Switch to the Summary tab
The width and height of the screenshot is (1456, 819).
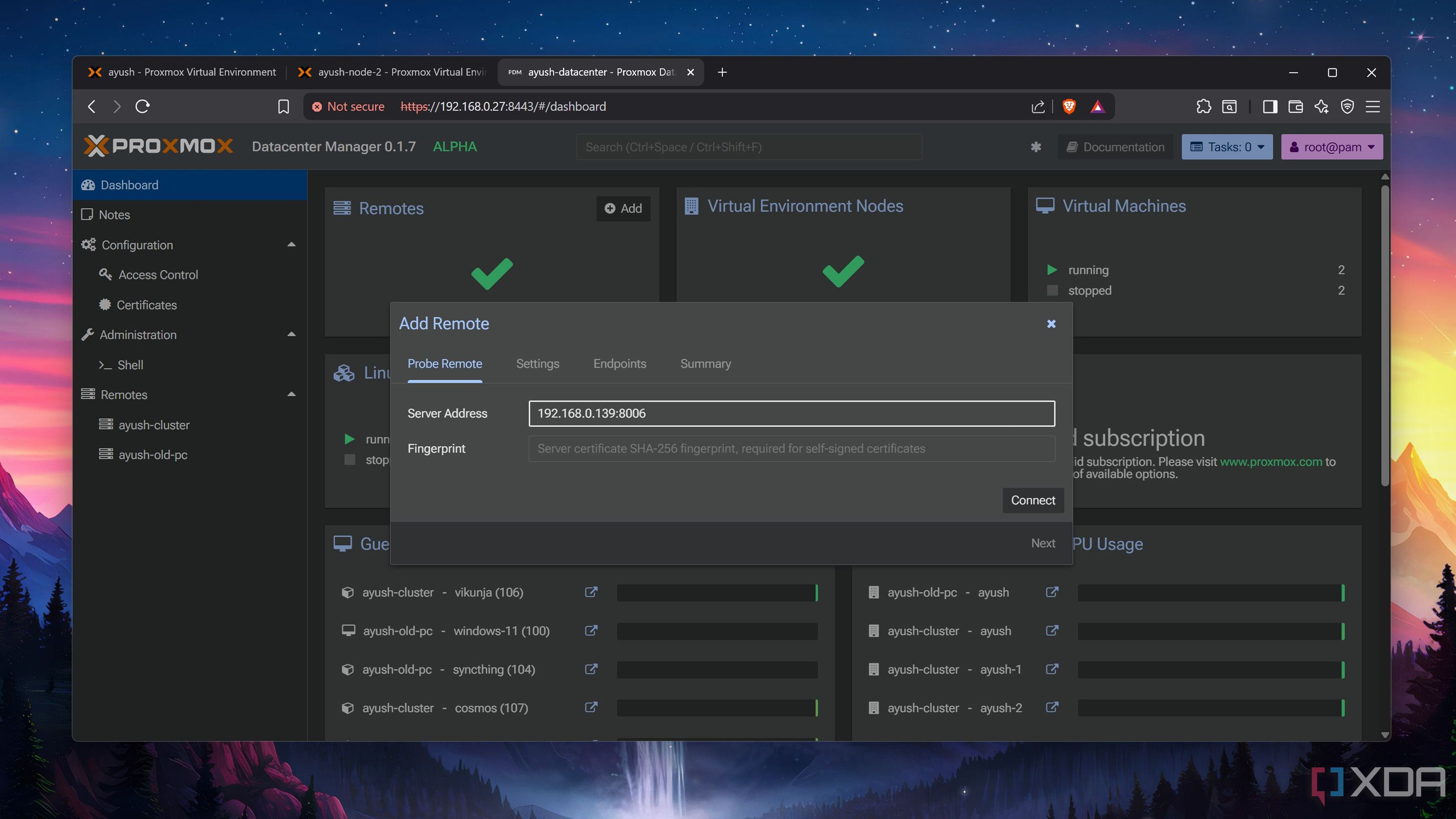pyautogui.click(x=705, y=364)
